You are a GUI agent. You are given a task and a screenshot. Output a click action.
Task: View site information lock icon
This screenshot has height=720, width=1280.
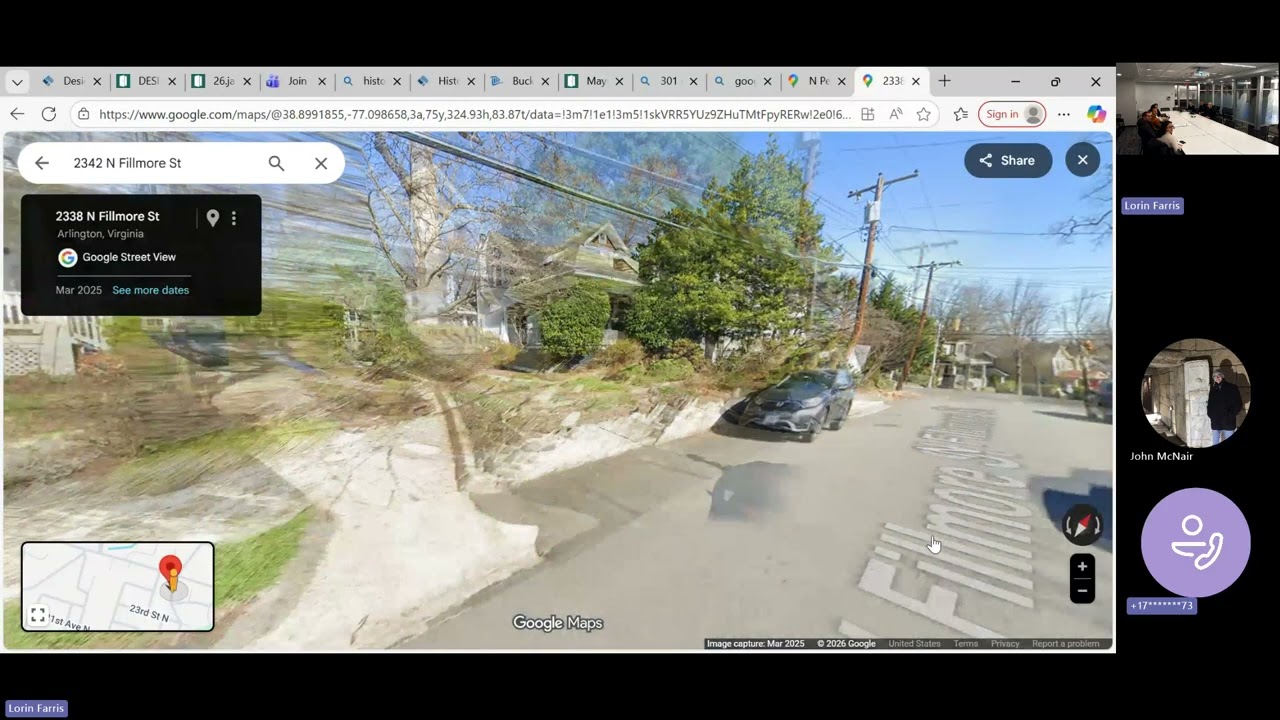(83, 114)
